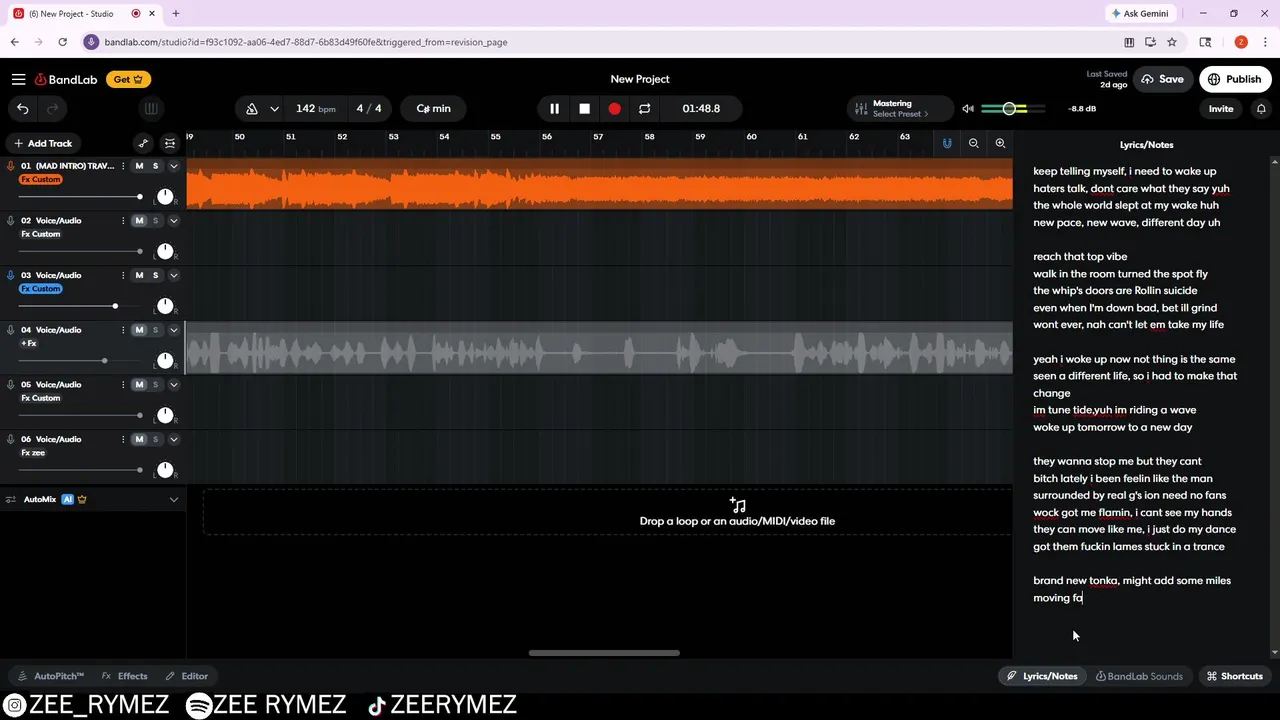
Task: Expand track 06 chevron
Action: point(174,439)
